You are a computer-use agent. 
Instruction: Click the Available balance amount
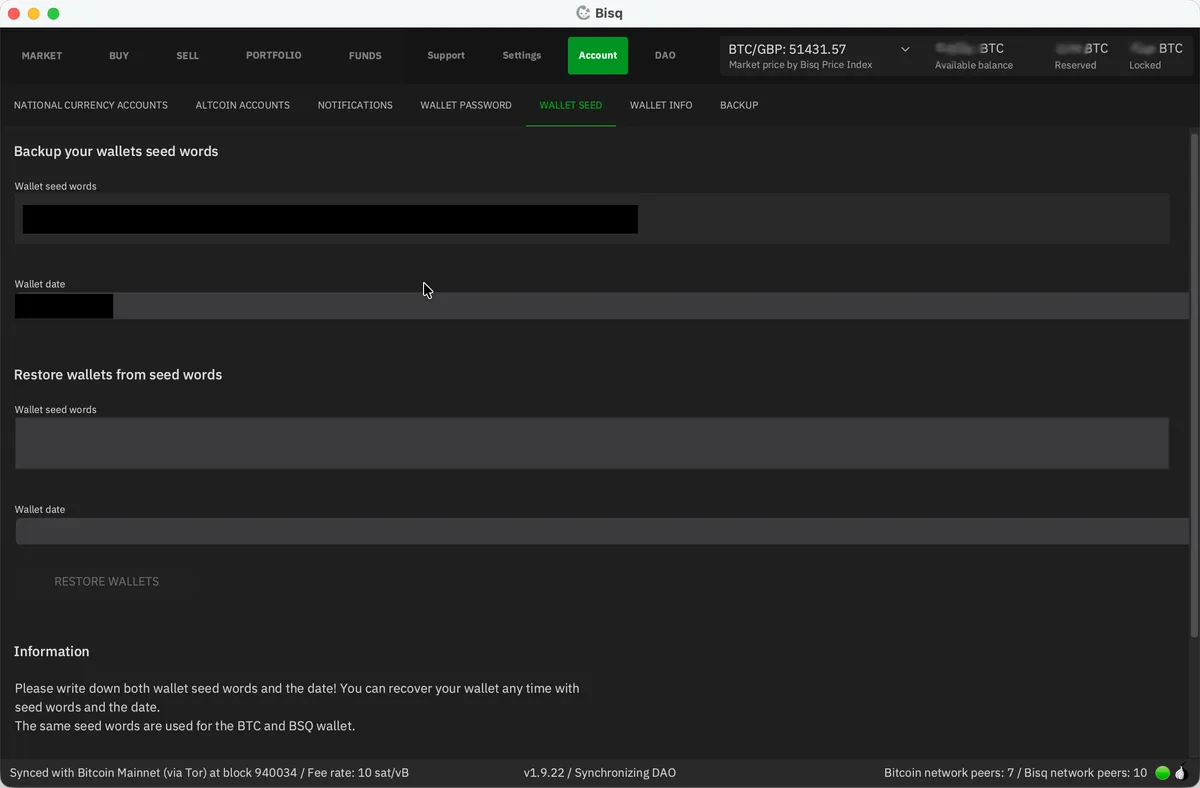click(970, 49)
